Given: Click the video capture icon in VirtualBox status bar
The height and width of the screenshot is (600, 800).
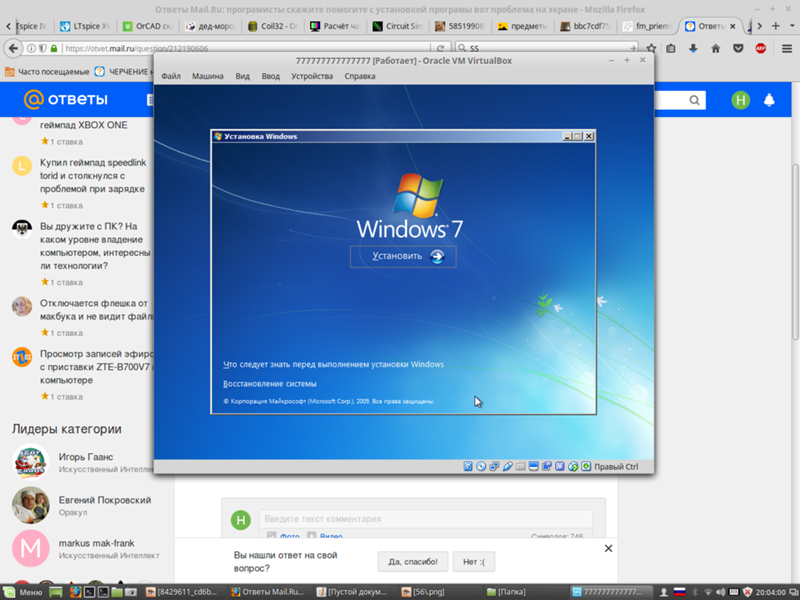Looking at the screenshot, I should [x=546, y=466].
